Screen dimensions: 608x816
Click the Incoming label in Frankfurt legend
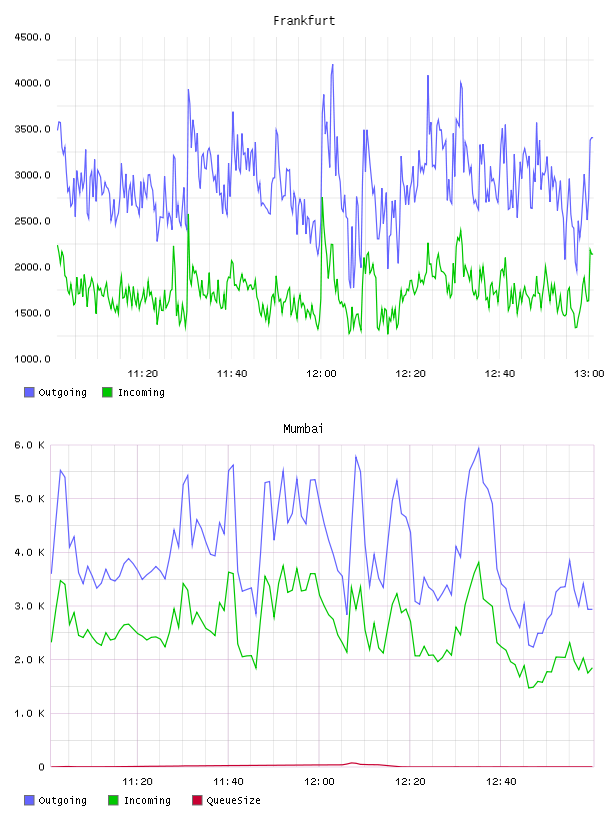(141, 392)
